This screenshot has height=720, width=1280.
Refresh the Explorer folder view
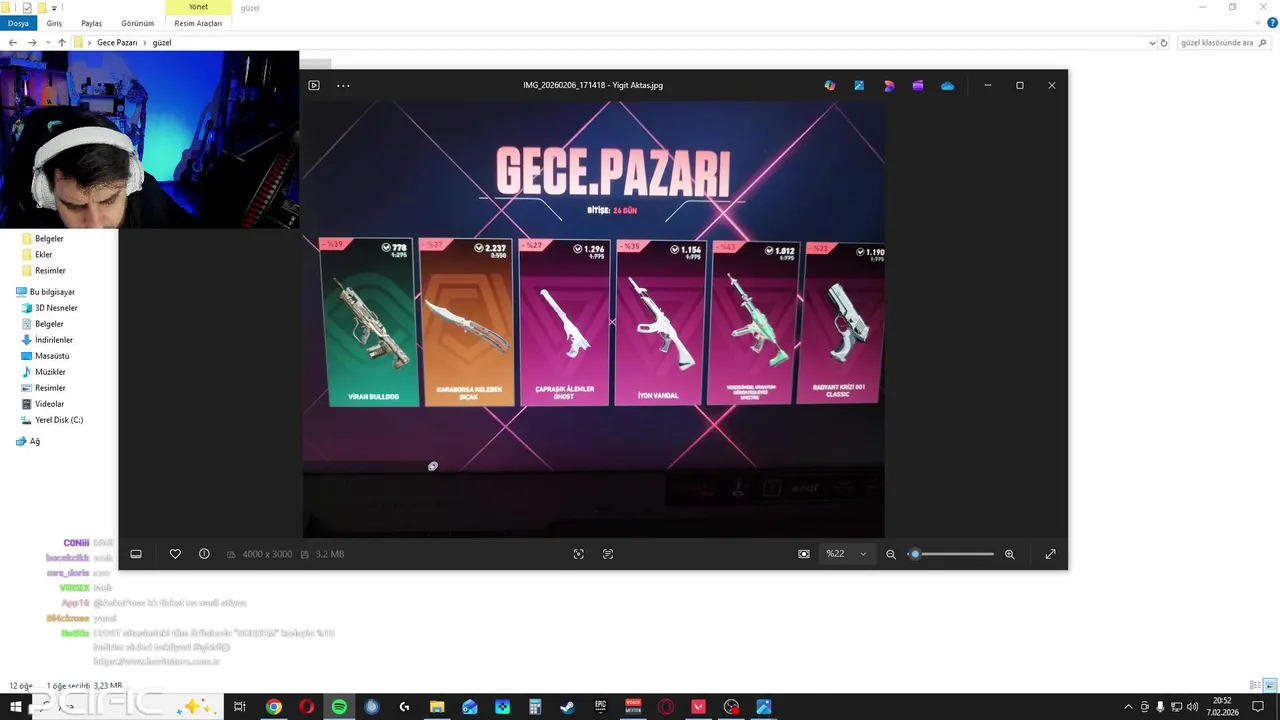pyautogui.click(x=1164, y=43)
